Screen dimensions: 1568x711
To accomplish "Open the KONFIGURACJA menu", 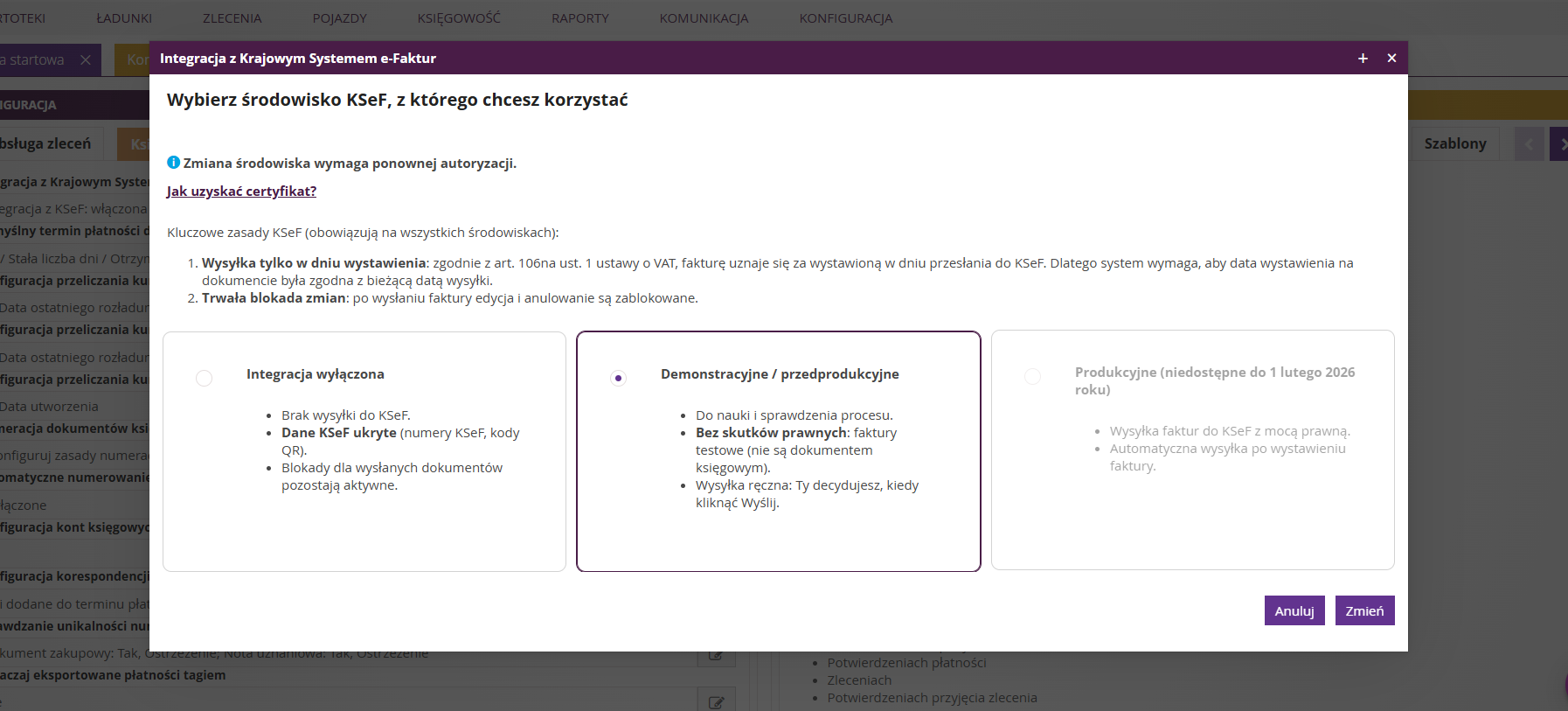I will click(846, 18).
